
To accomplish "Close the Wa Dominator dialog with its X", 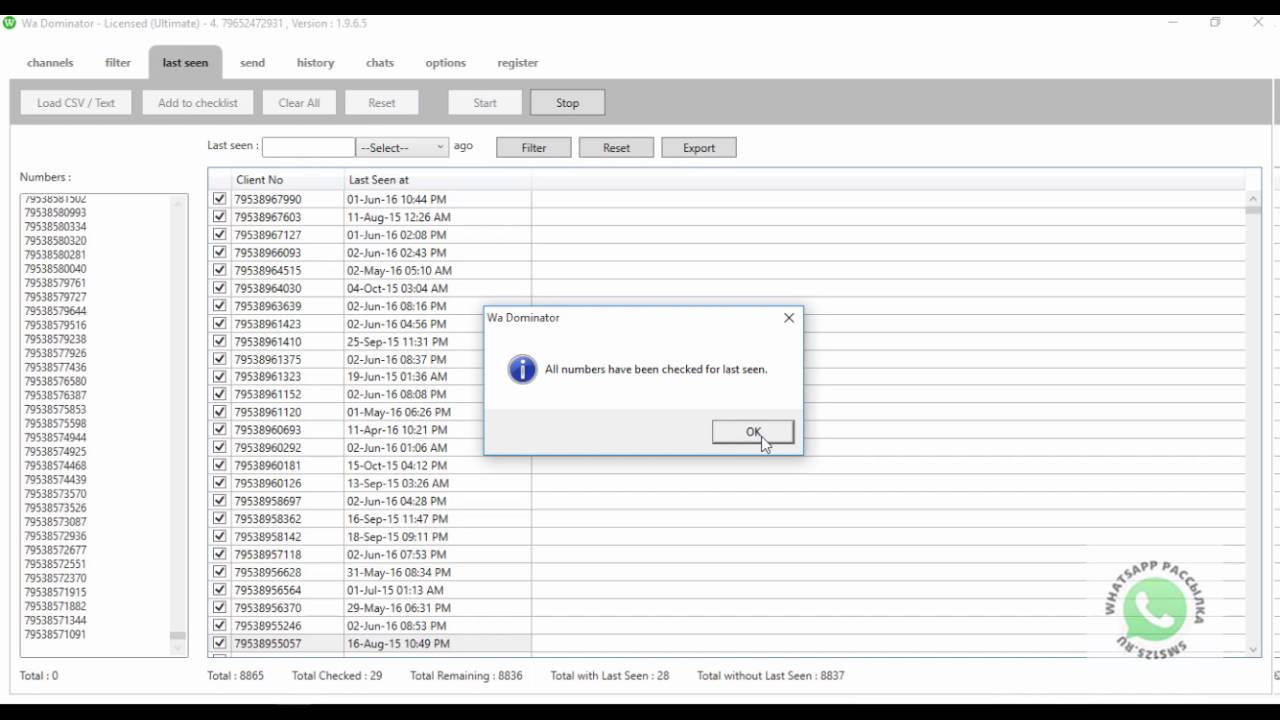I will (789, 317).
